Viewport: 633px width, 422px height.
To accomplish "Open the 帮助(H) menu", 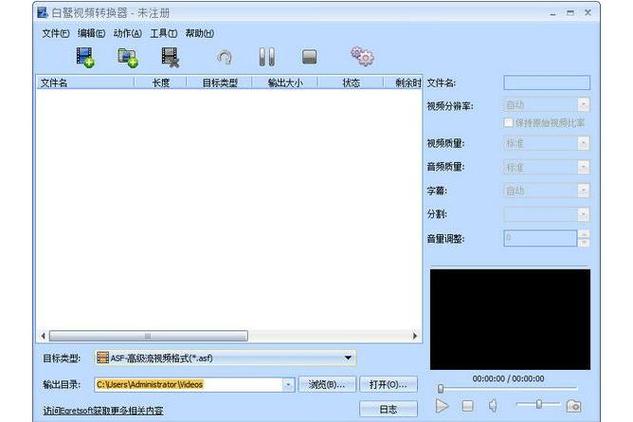I will coord(199,33).
